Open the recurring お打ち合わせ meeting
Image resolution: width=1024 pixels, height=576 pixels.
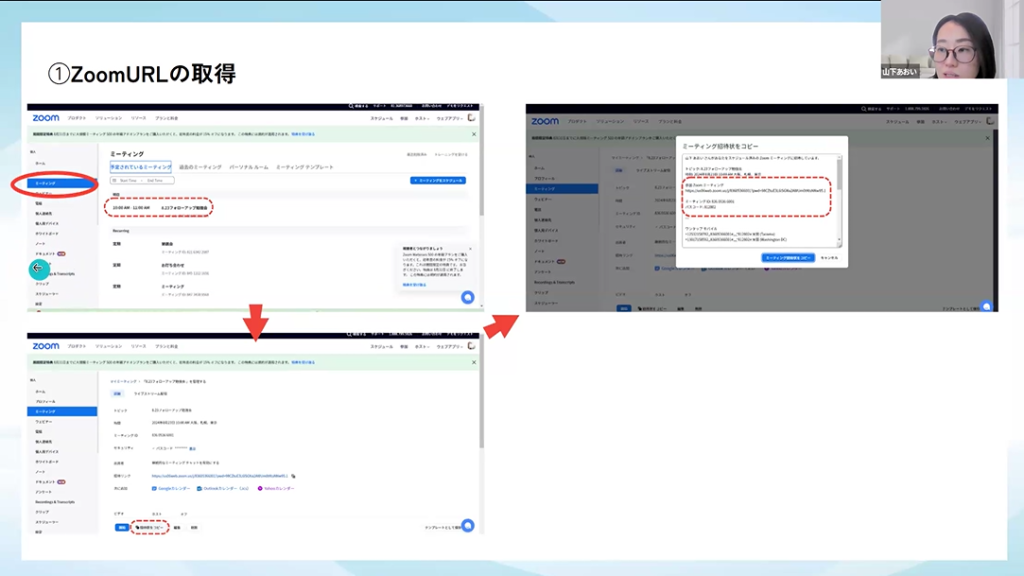[173, 266]
